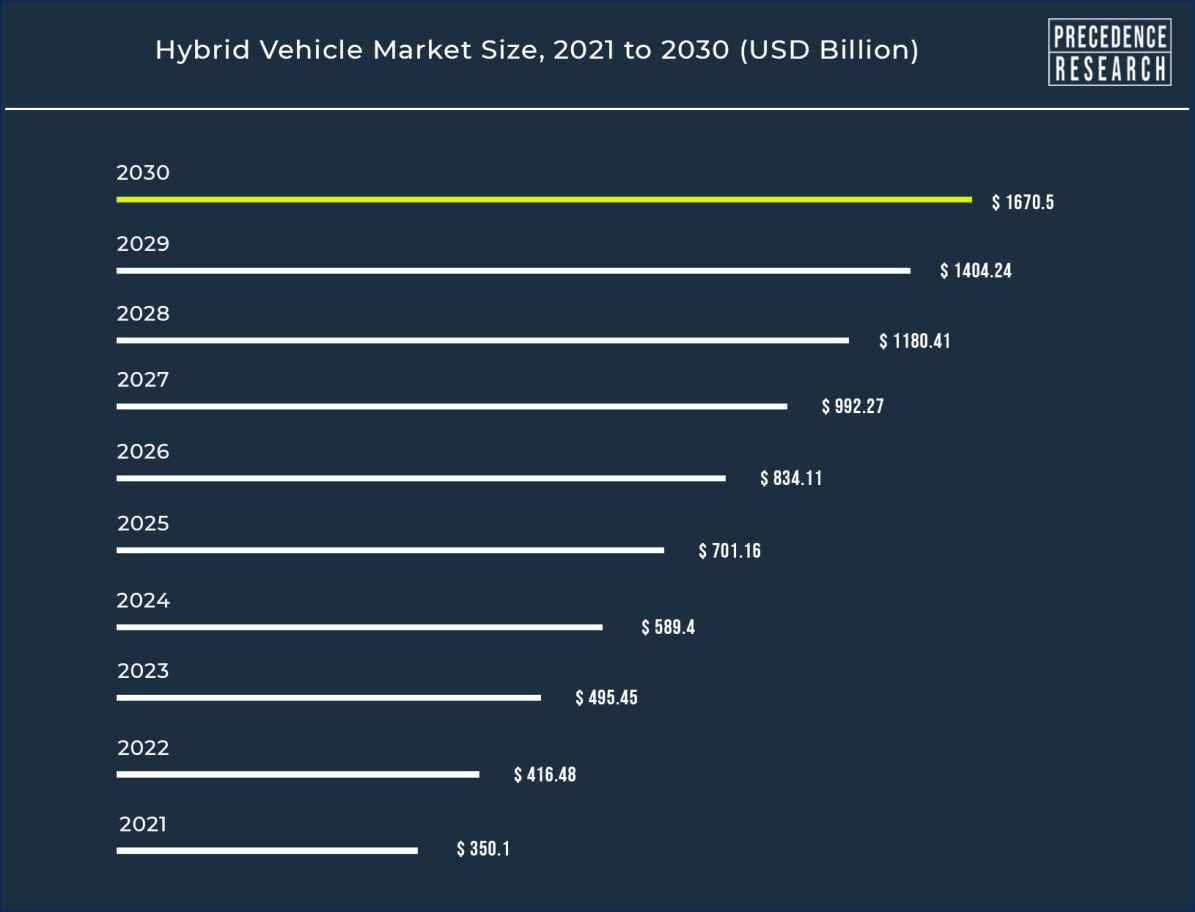Click the $ 589.4 value label

[667, 628]
